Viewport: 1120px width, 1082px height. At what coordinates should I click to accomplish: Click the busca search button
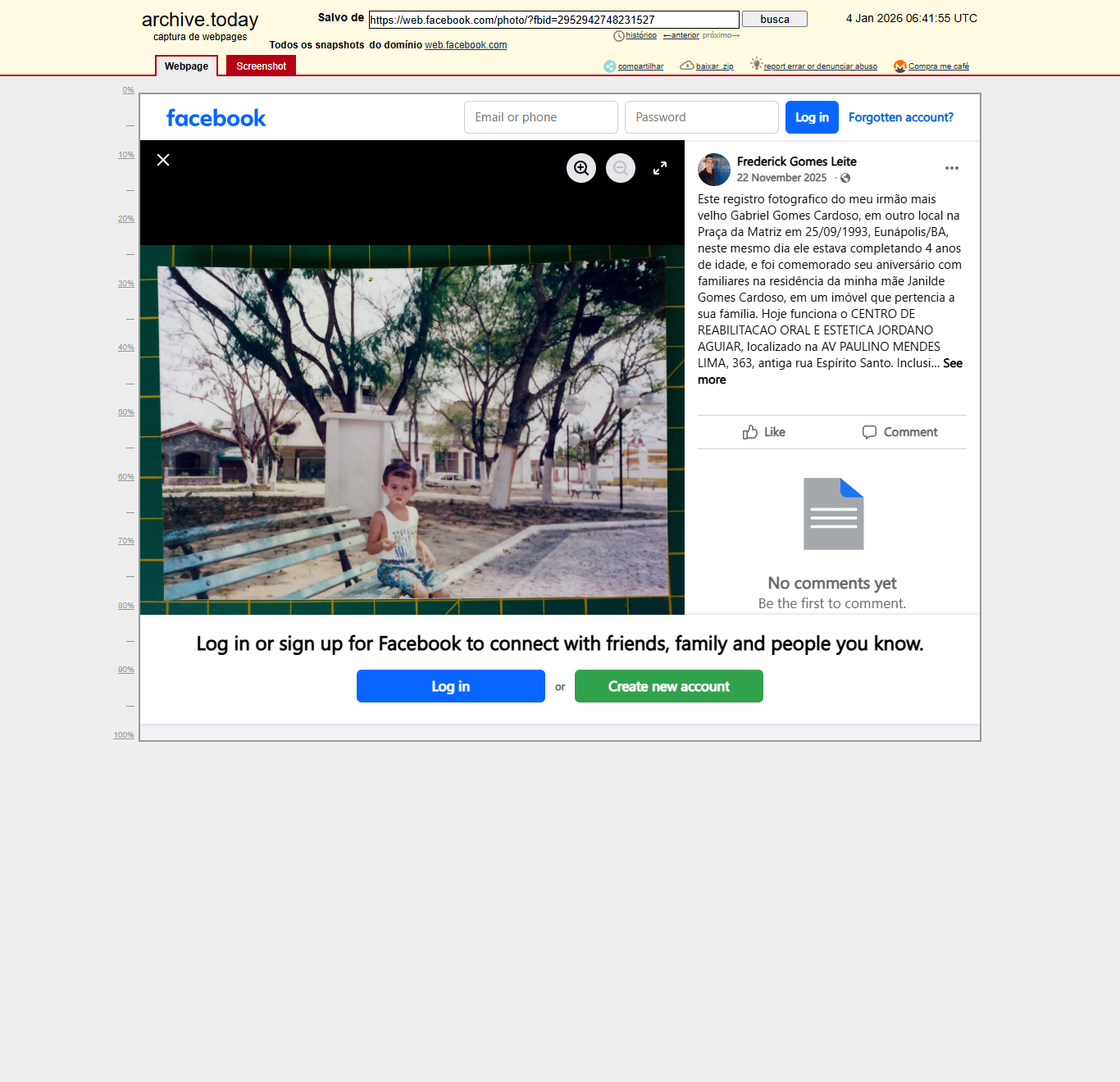pos(775,19)
